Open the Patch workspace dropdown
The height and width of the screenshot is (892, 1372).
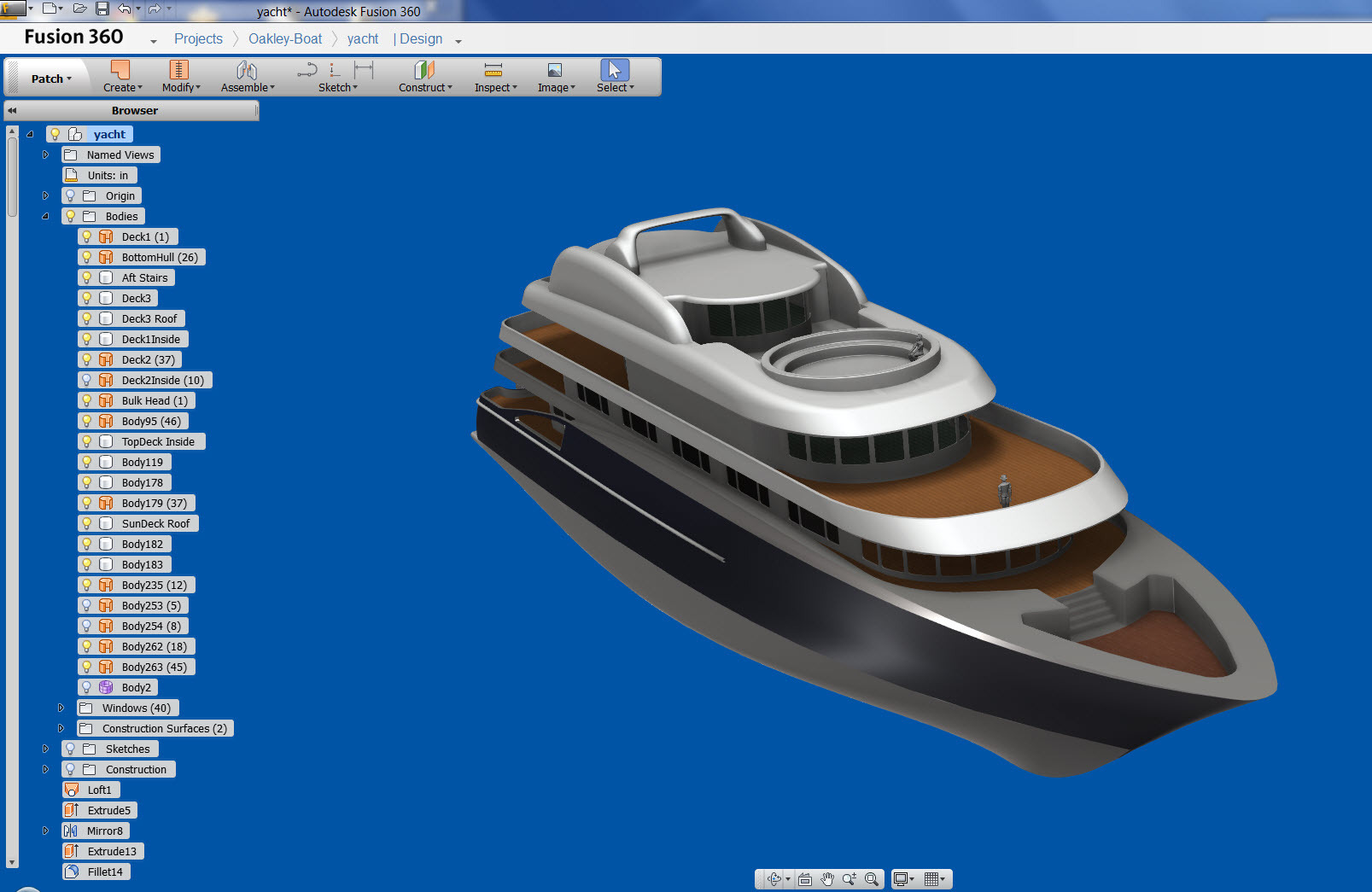coord(48,77)
